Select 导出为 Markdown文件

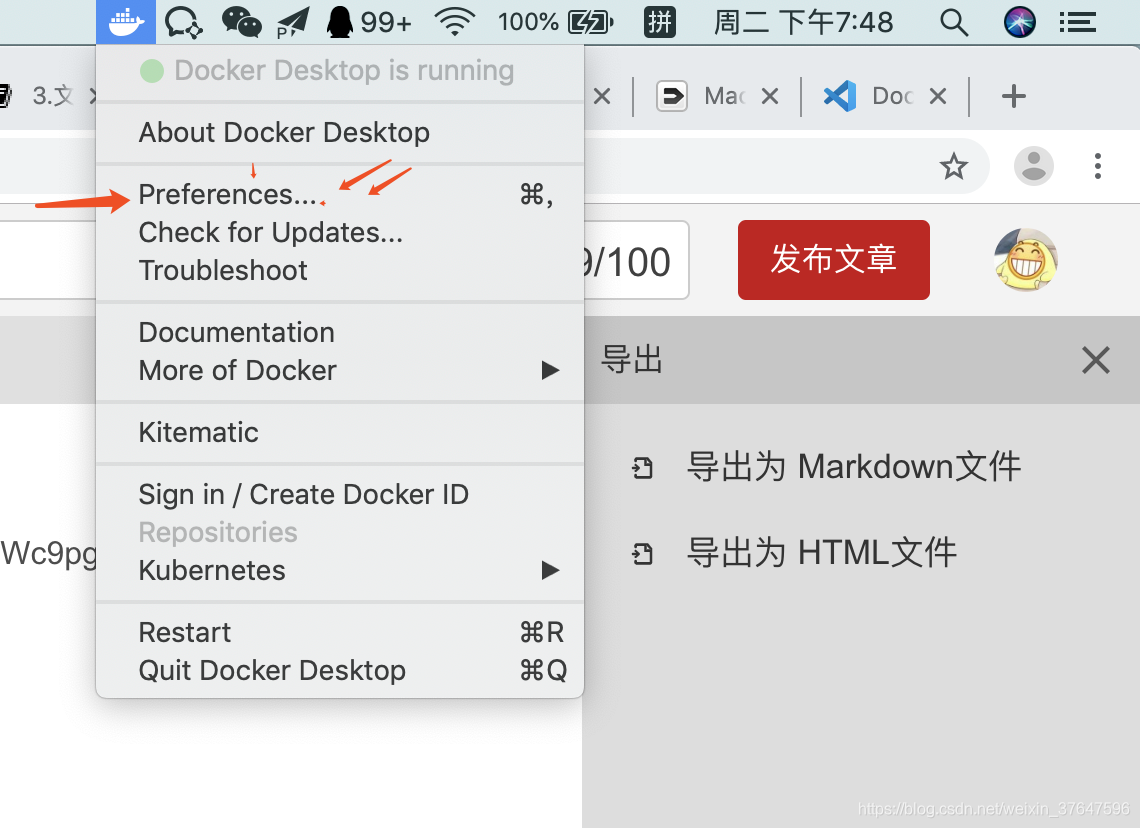point(854,466)
